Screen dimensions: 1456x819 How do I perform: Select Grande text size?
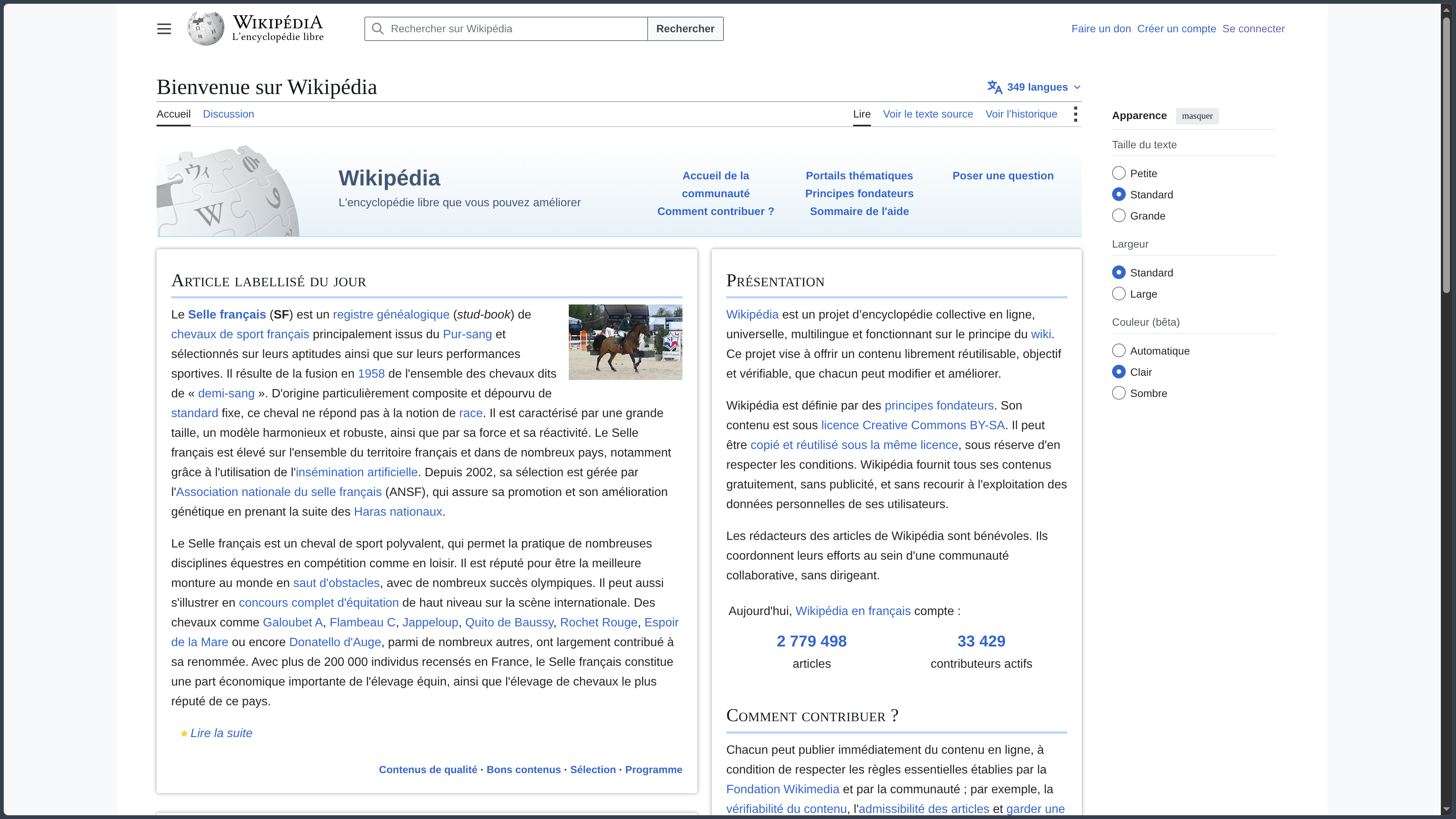tap(1119, 215)
